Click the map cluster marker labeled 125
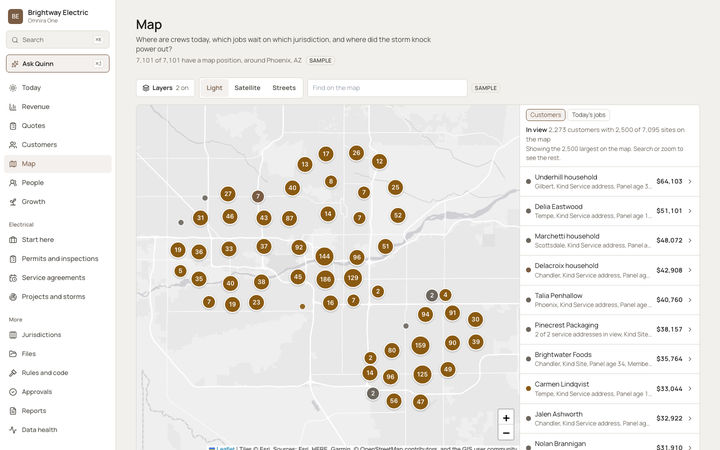Screen dimensions: 720x450 click(422, 374)
